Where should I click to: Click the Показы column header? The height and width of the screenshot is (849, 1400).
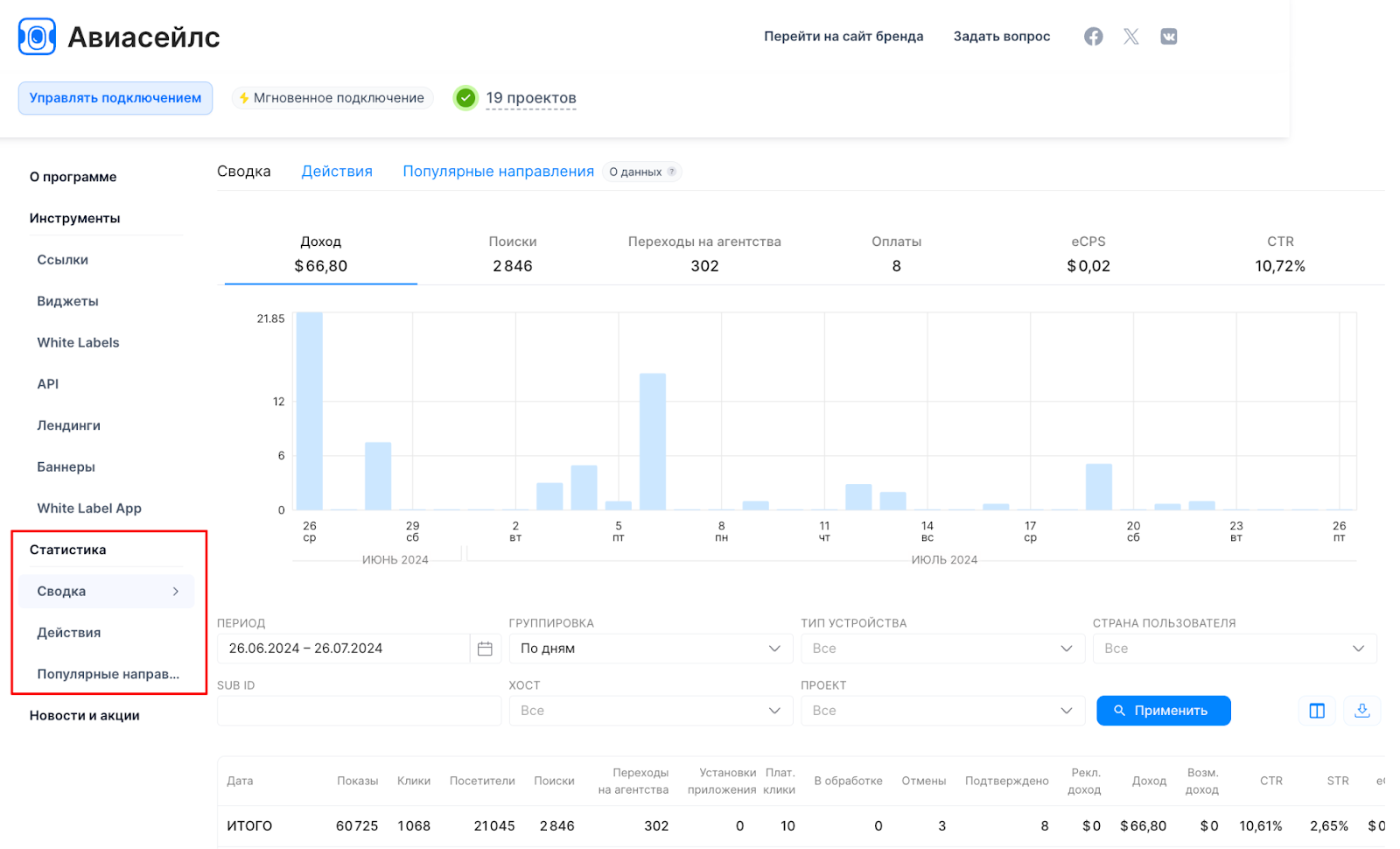358,781
